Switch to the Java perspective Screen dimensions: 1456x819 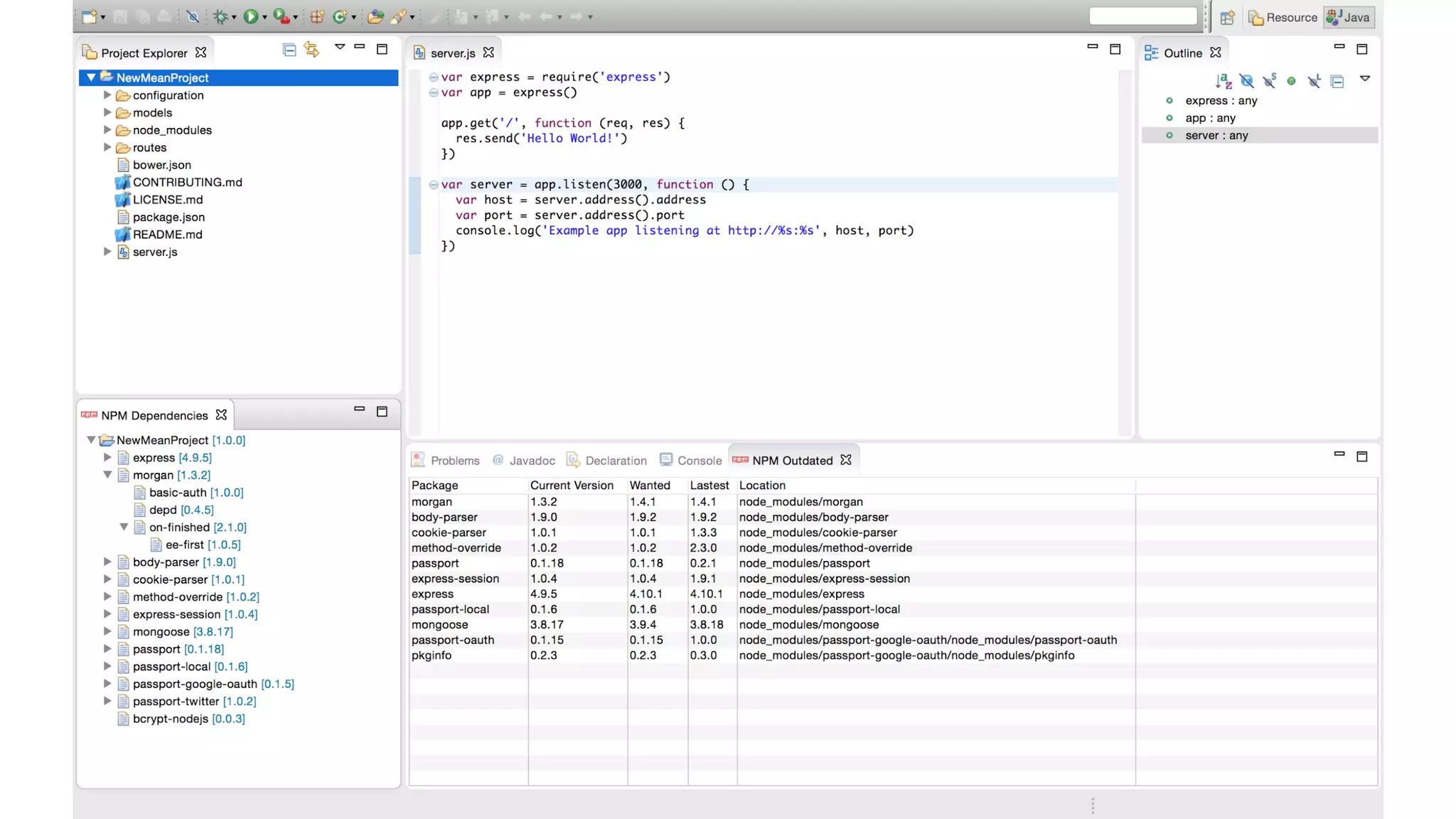(1349, 18)
